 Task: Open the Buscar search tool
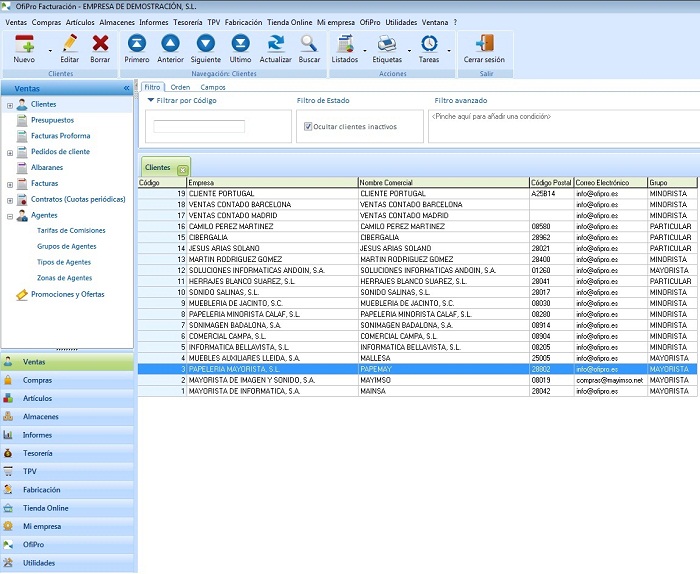click(310, 44)
